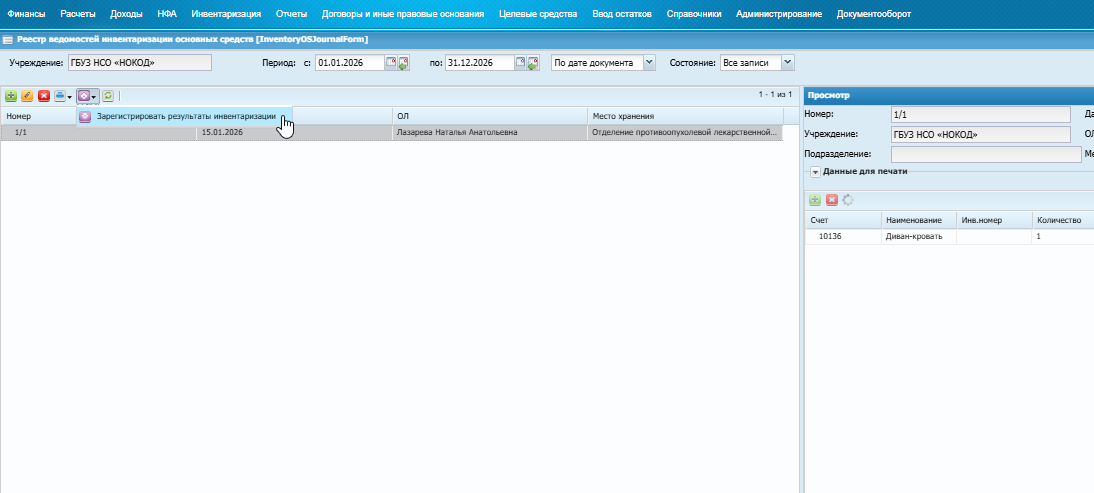Open calendar picker for period start date
The image size is (1094, 493).
click(391, 63)
